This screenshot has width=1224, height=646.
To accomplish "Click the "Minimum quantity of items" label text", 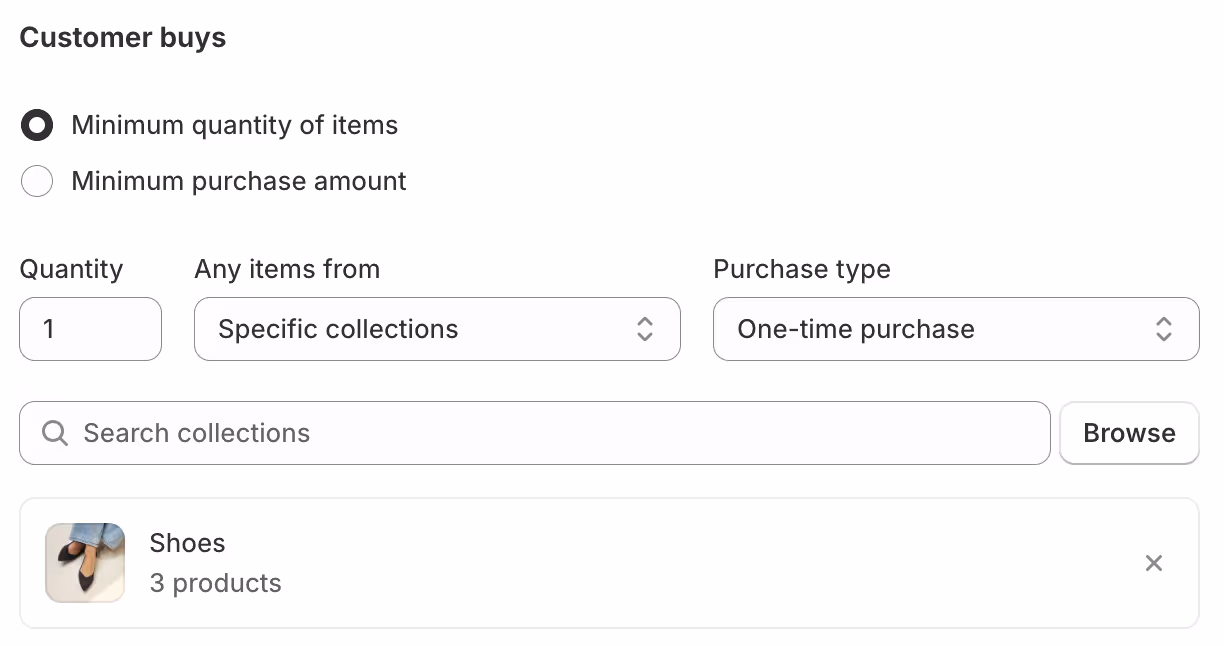I will (x=235, y=126).
